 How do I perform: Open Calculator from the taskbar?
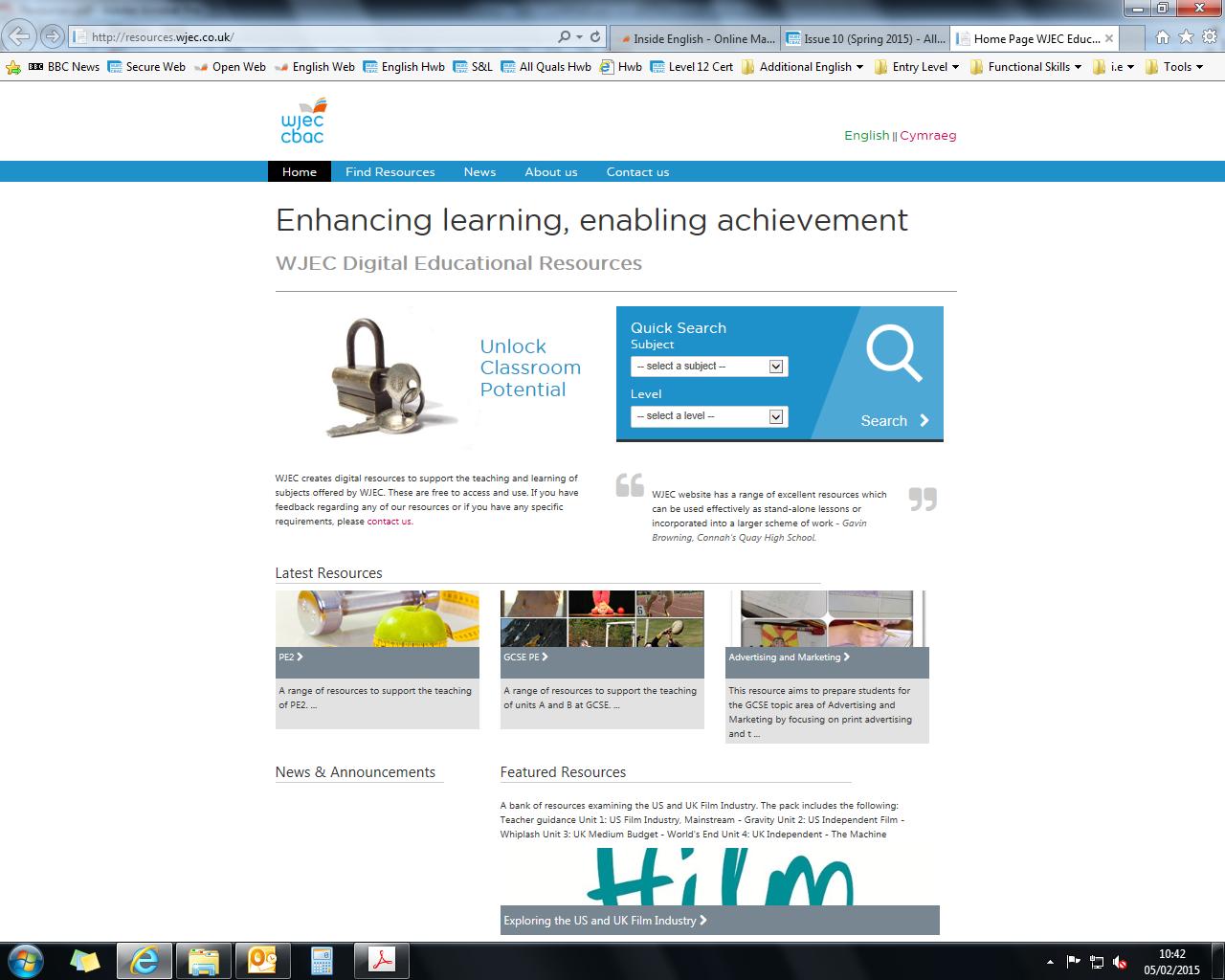coord(322,960)
